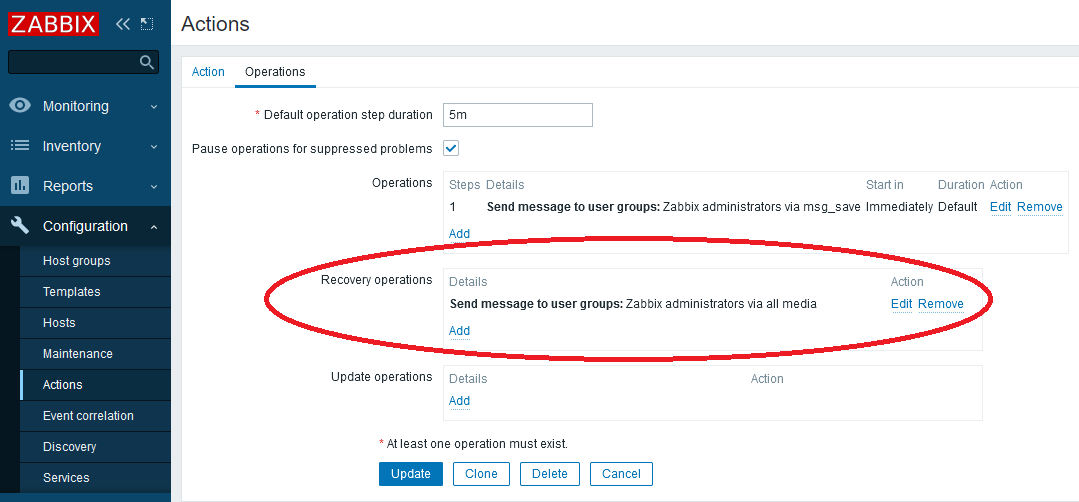1079x502 pixels.
Task: Expand the Inventory menu chevron
Action: click(x=154, y=147)
